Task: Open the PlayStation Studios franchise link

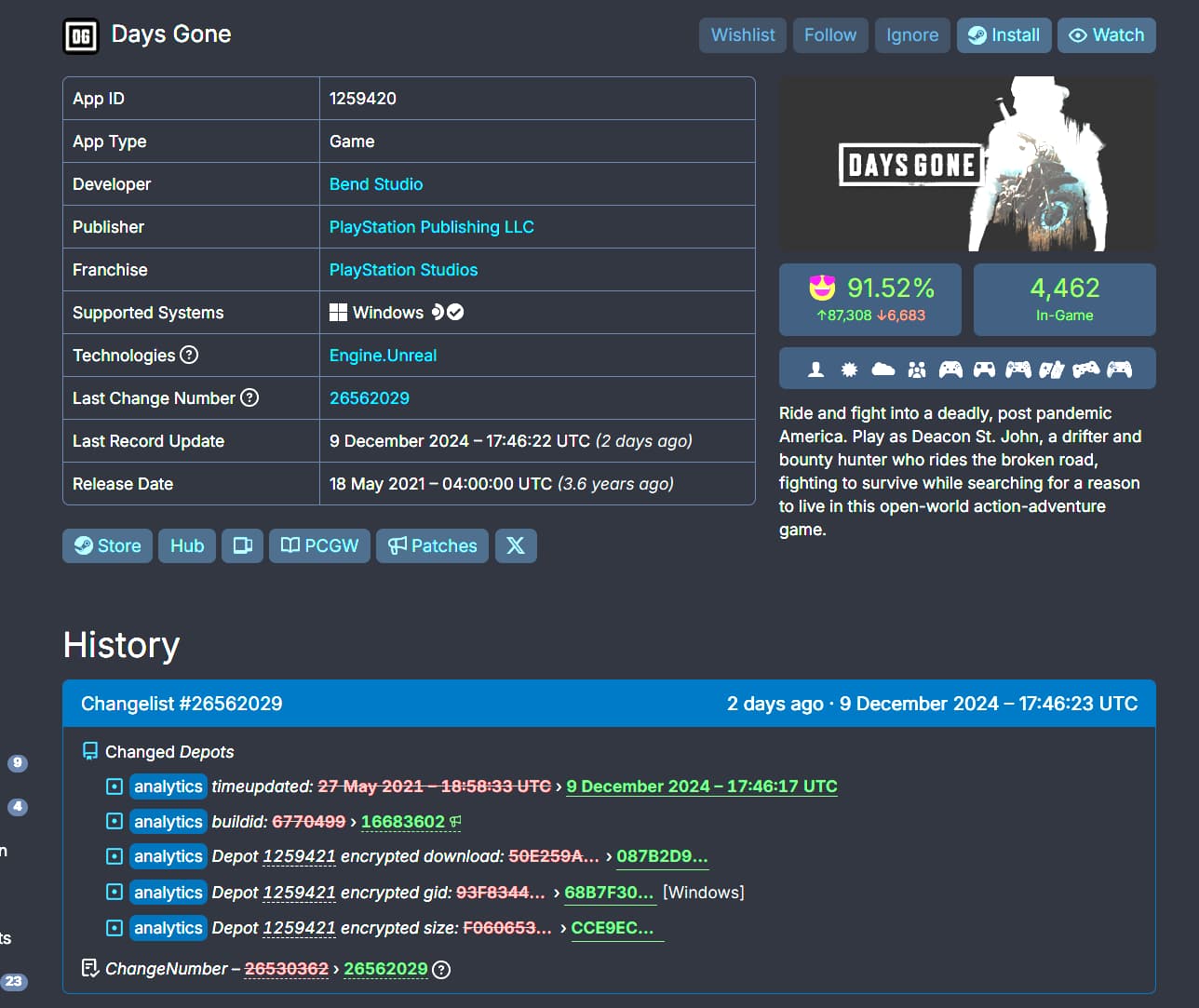Action: tap(403, 270)
